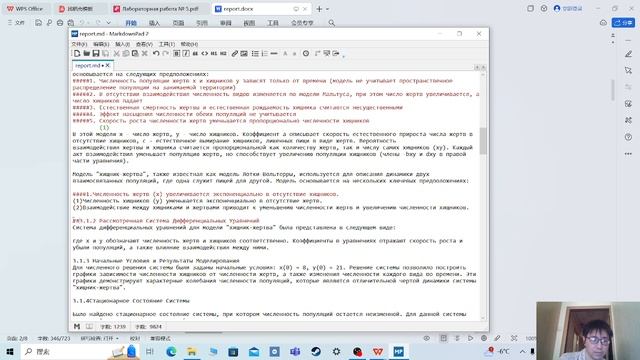Screen dimensions: 640x360
Task: Insert code with the angle brackets icon
Action: (204, 53)
